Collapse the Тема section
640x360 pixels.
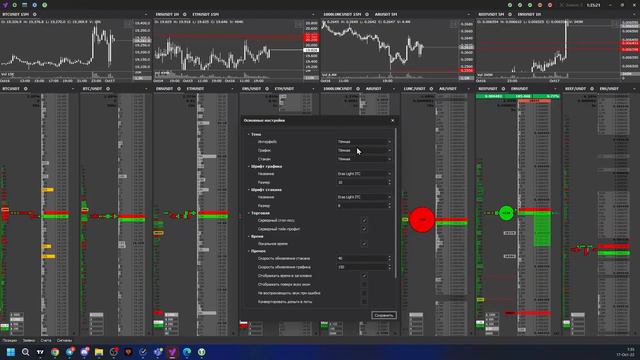pos(249,134)
